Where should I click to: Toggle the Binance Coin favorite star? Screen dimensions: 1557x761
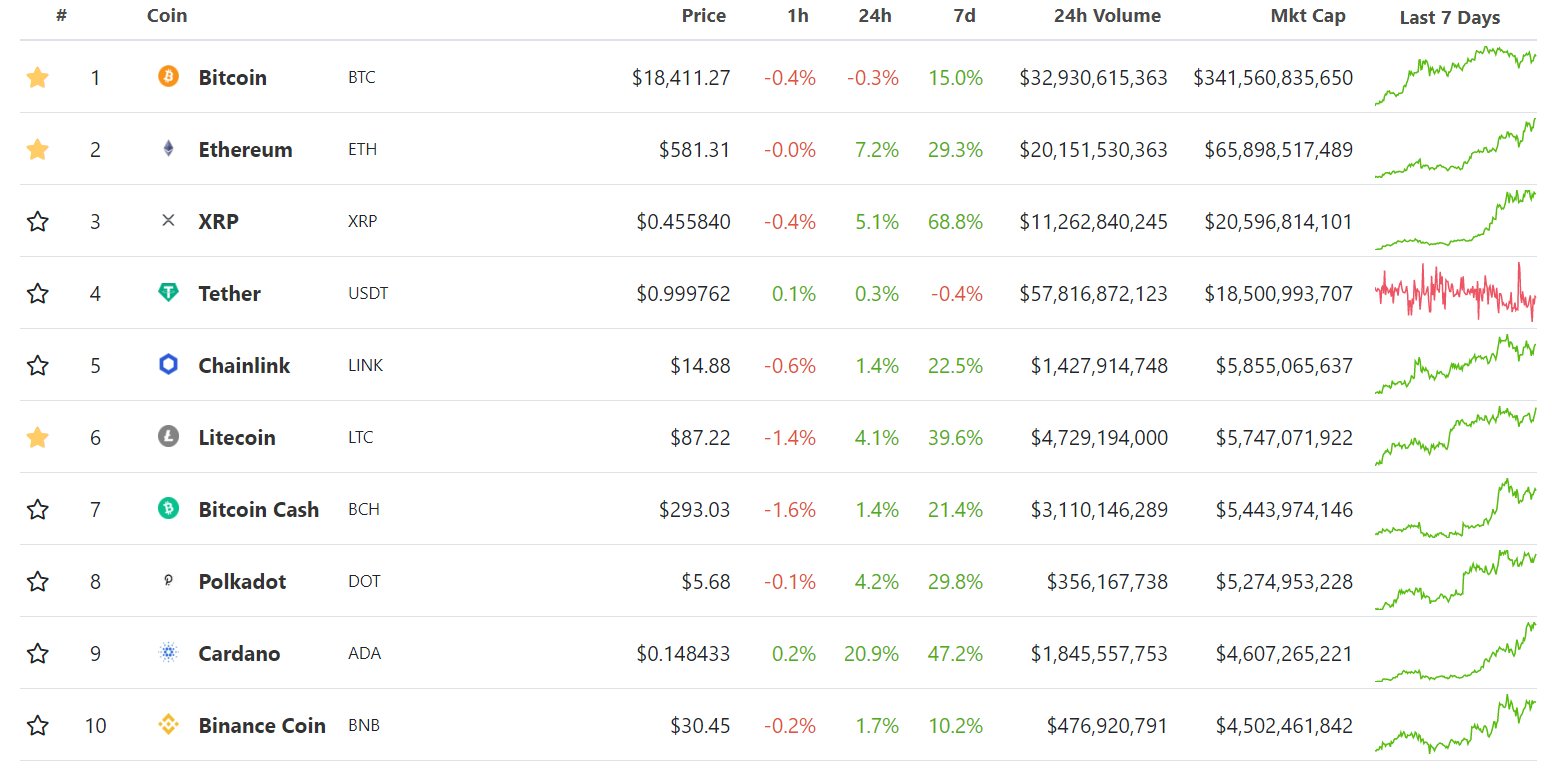(37, 725)
